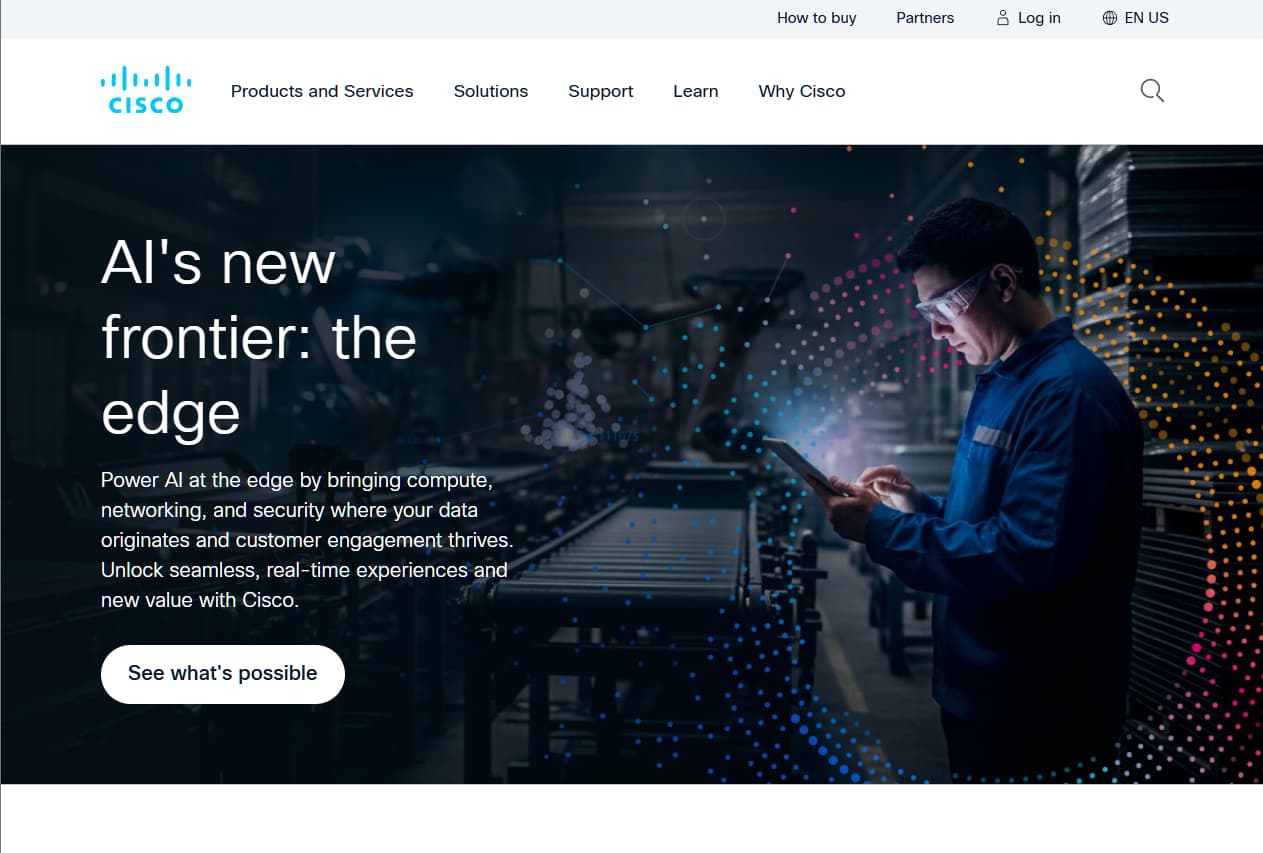Click the blank white area below banner
The image size is (1263, 853).
(x=631, y=819)
